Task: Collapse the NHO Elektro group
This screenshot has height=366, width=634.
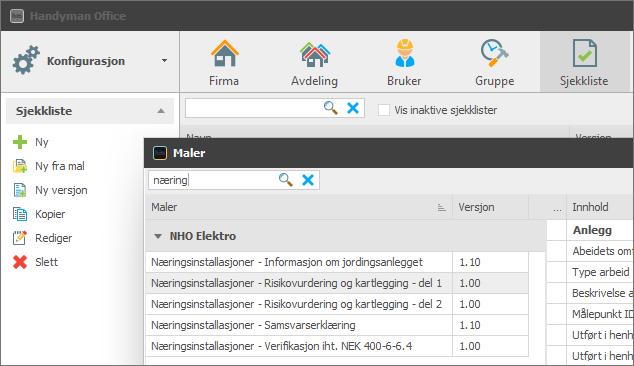Action: click(x=158, y=236)
